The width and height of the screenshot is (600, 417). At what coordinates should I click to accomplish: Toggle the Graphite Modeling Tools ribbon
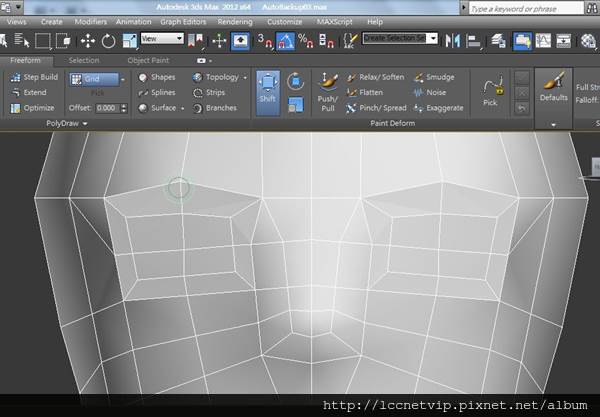coord(522,41)
